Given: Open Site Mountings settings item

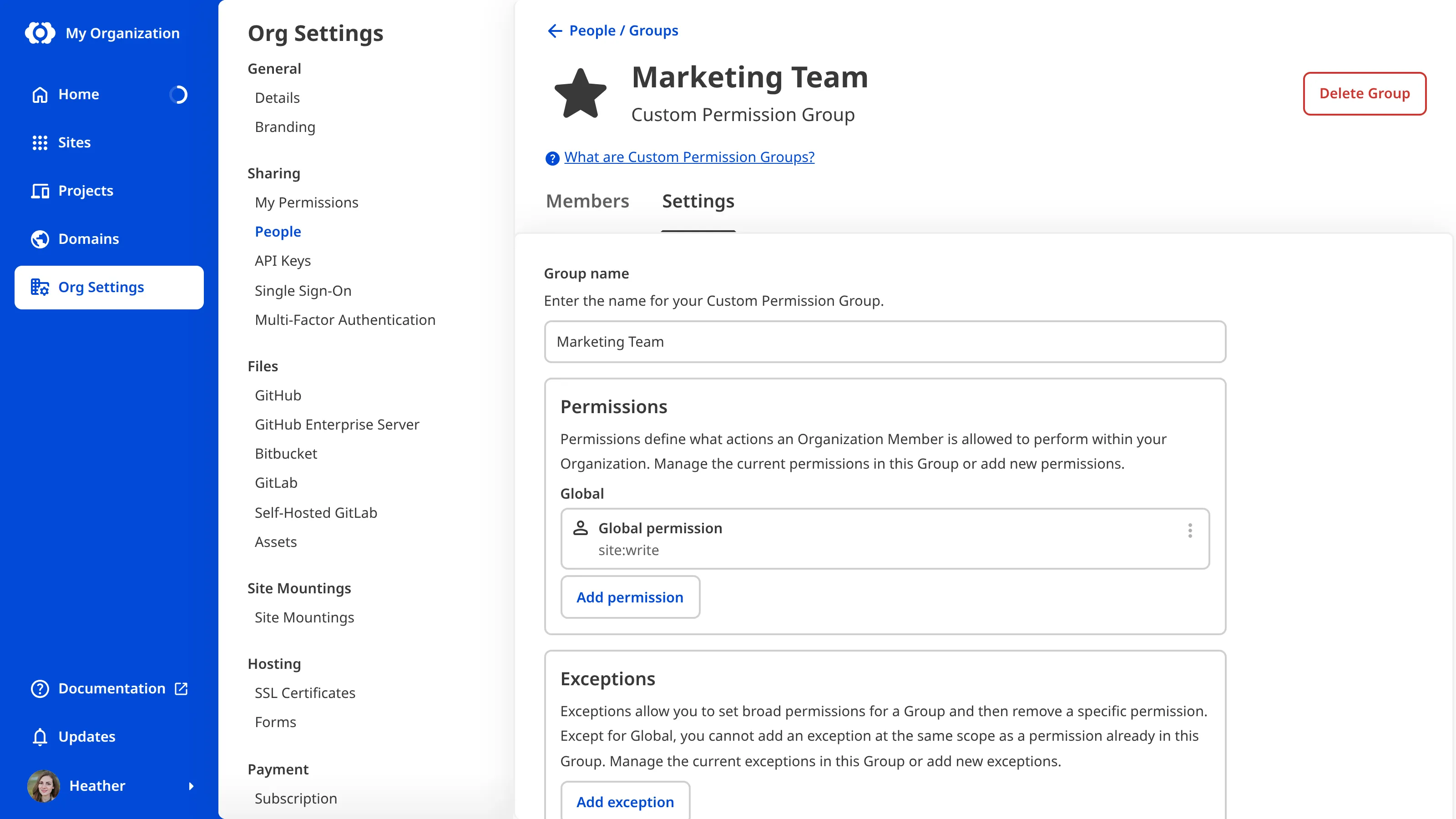Looking at the screenshot, I should point(304,617).
